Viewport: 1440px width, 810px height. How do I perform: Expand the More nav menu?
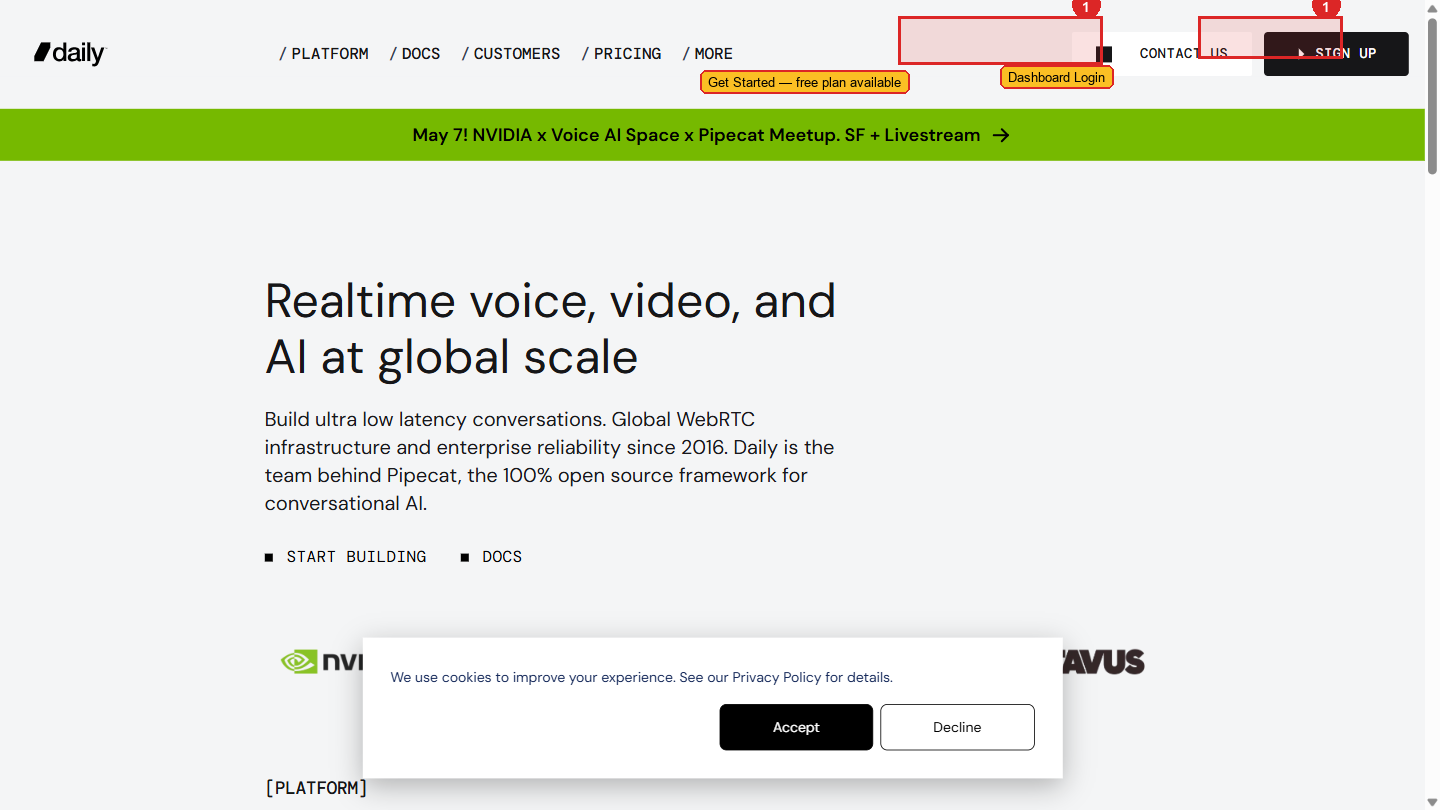click(707, 54)
